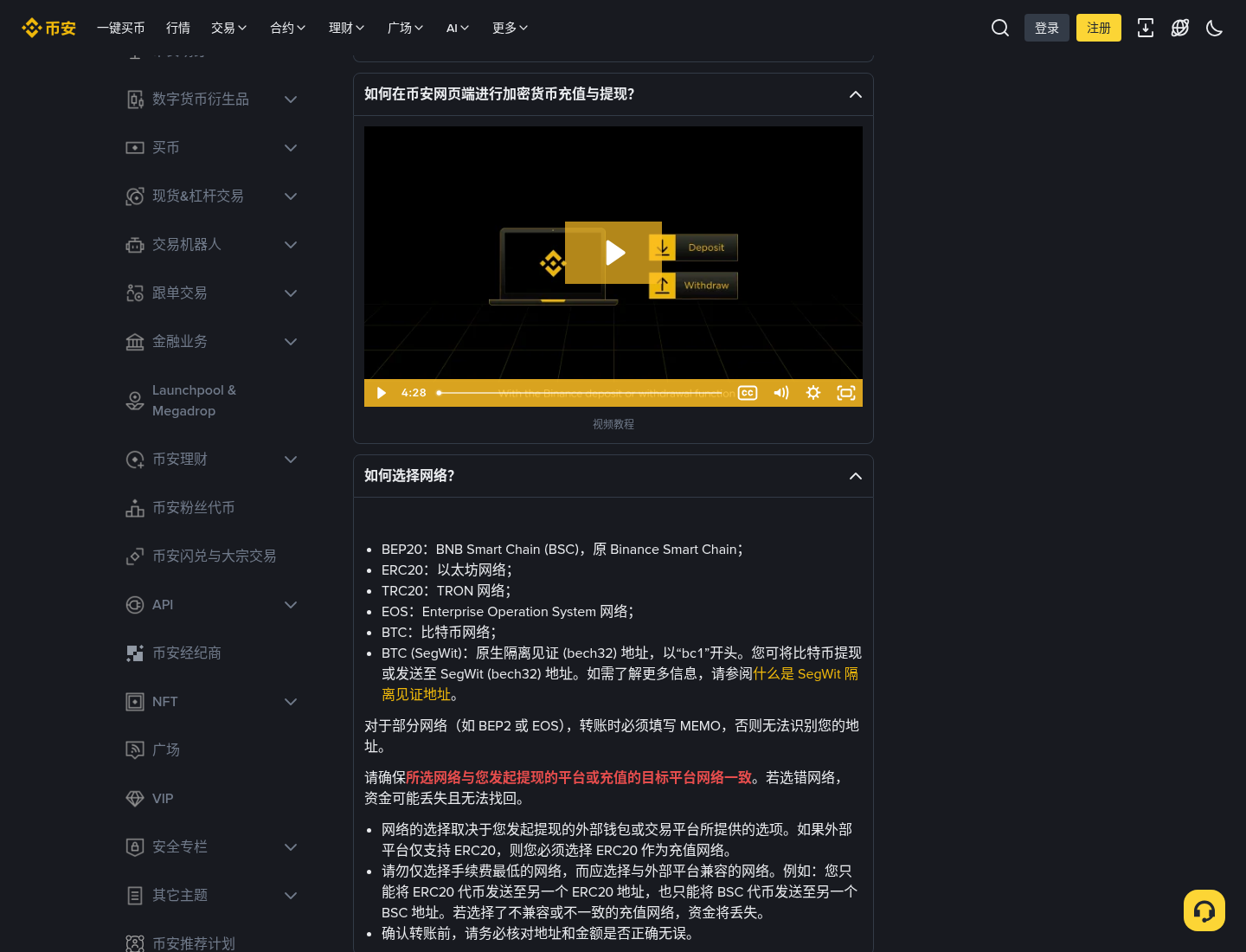The height and width of the screenshot is (952, 1246).
Task: Open Launchpool & Megadrop in sidebar
Action: tap(194, 401)
